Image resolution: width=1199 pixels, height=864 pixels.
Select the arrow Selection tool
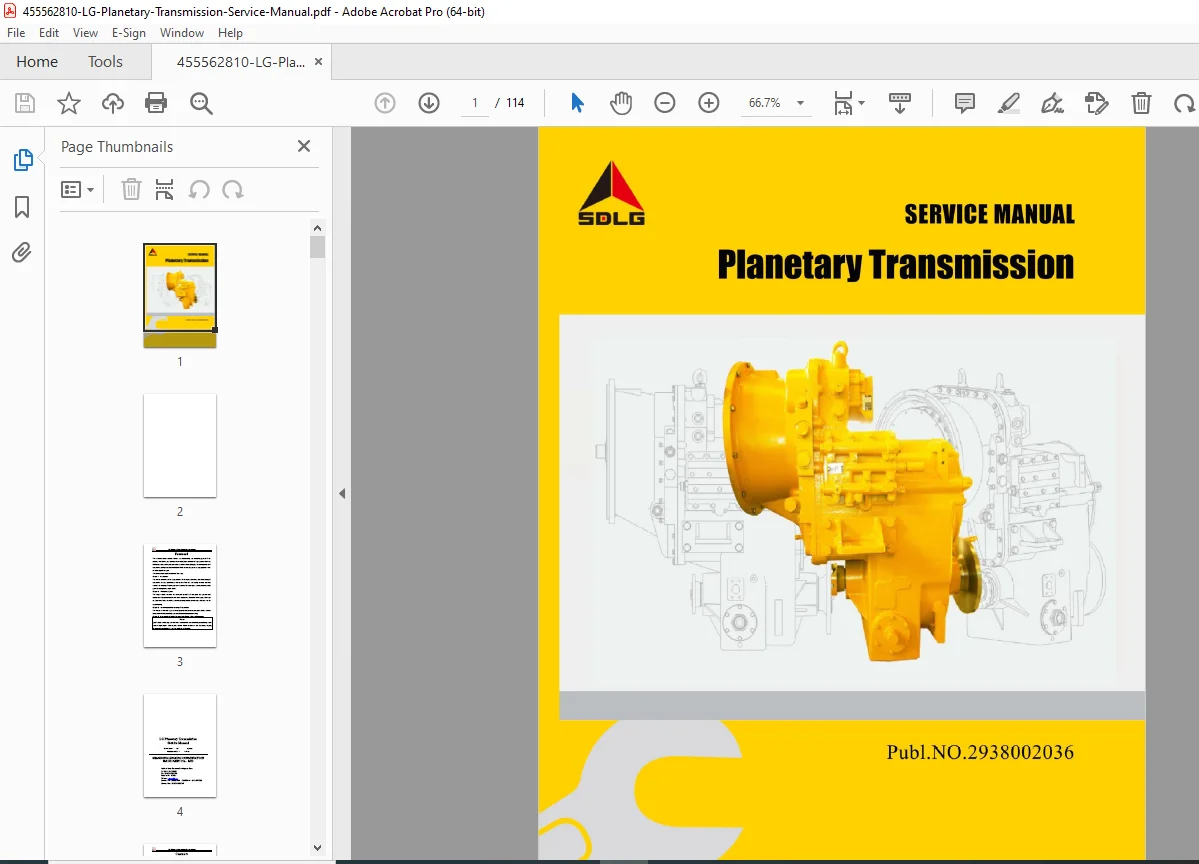577,102
